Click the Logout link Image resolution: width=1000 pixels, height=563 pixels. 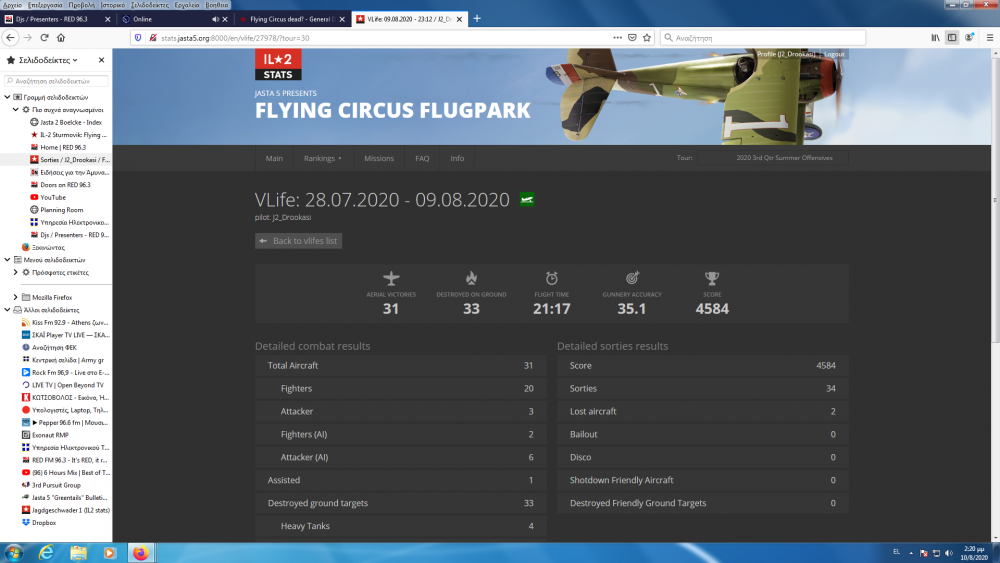834,54
